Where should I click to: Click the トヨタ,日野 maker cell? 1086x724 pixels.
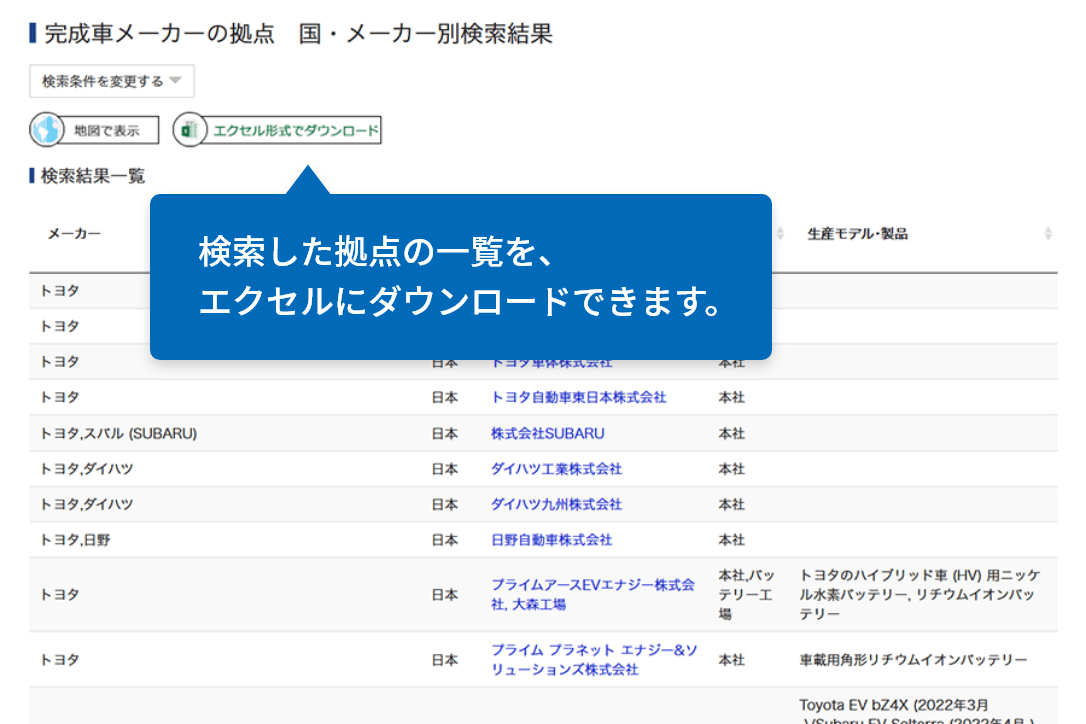[x=75, y=540]
